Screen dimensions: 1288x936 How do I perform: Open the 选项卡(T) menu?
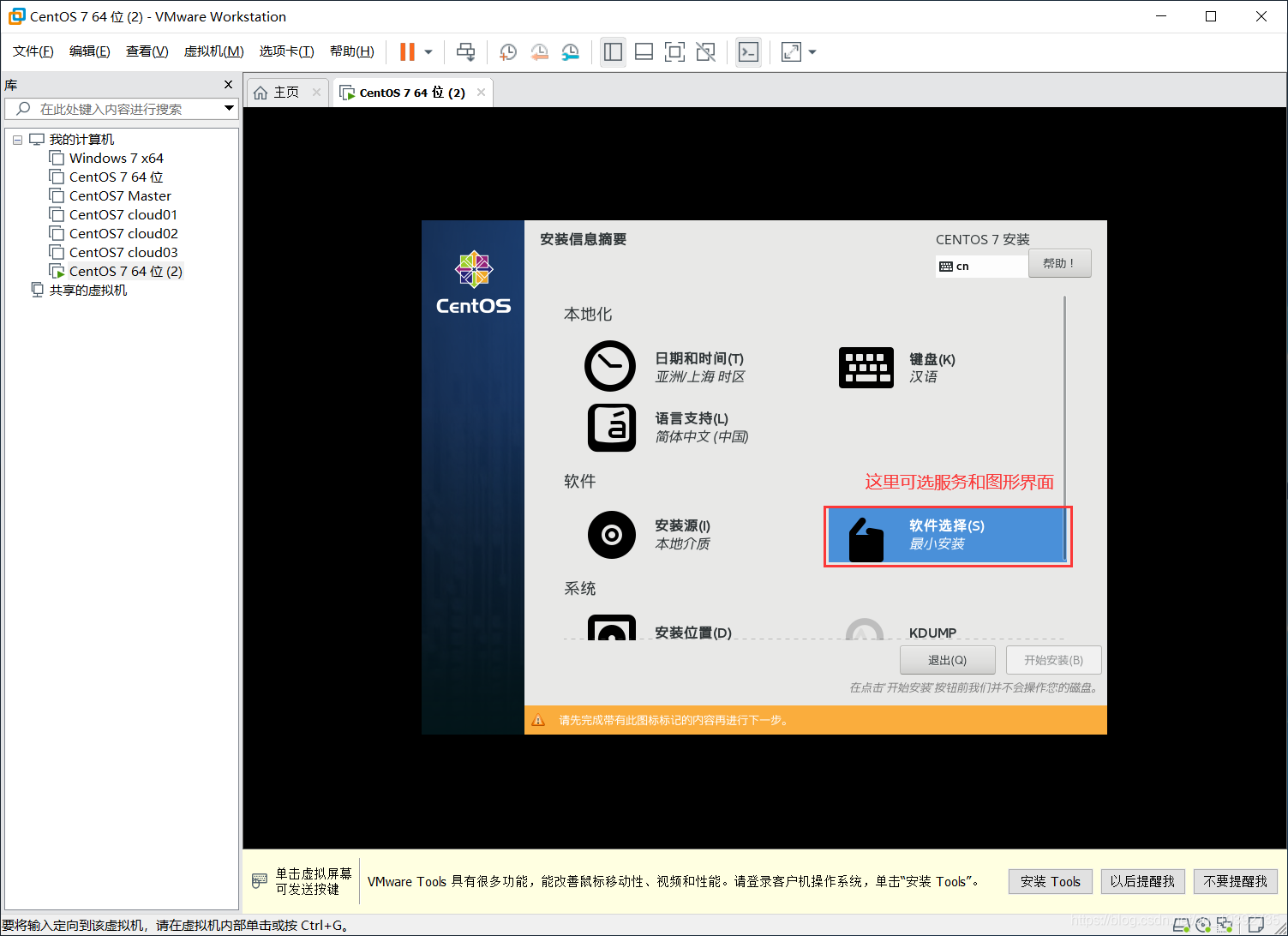[287, 51]
